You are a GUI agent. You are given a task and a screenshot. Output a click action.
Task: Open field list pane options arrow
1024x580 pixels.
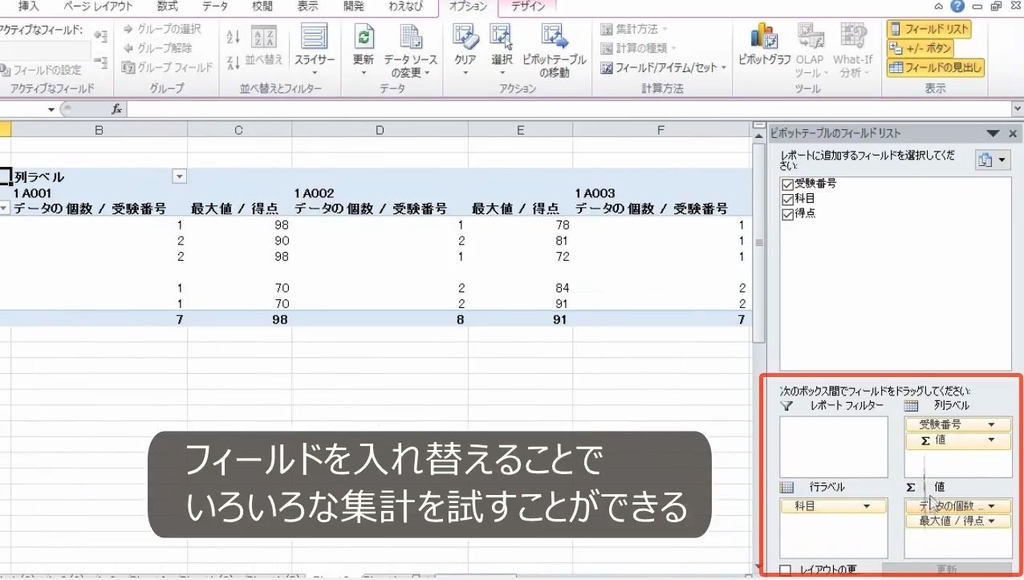pyautogui.click(x=993, y=133)
